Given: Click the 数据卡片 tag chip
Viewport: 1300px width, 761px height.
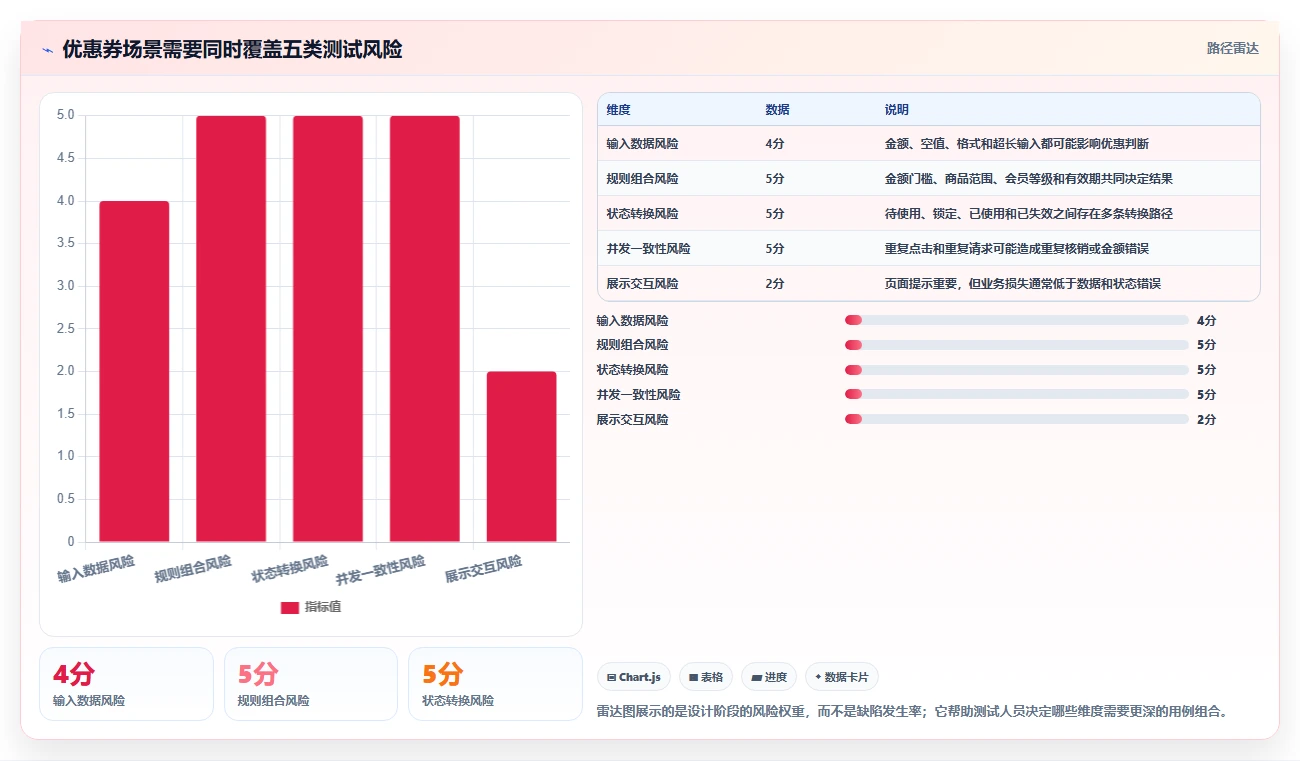Looking at the screenshot, I should (x=842, y=677).
